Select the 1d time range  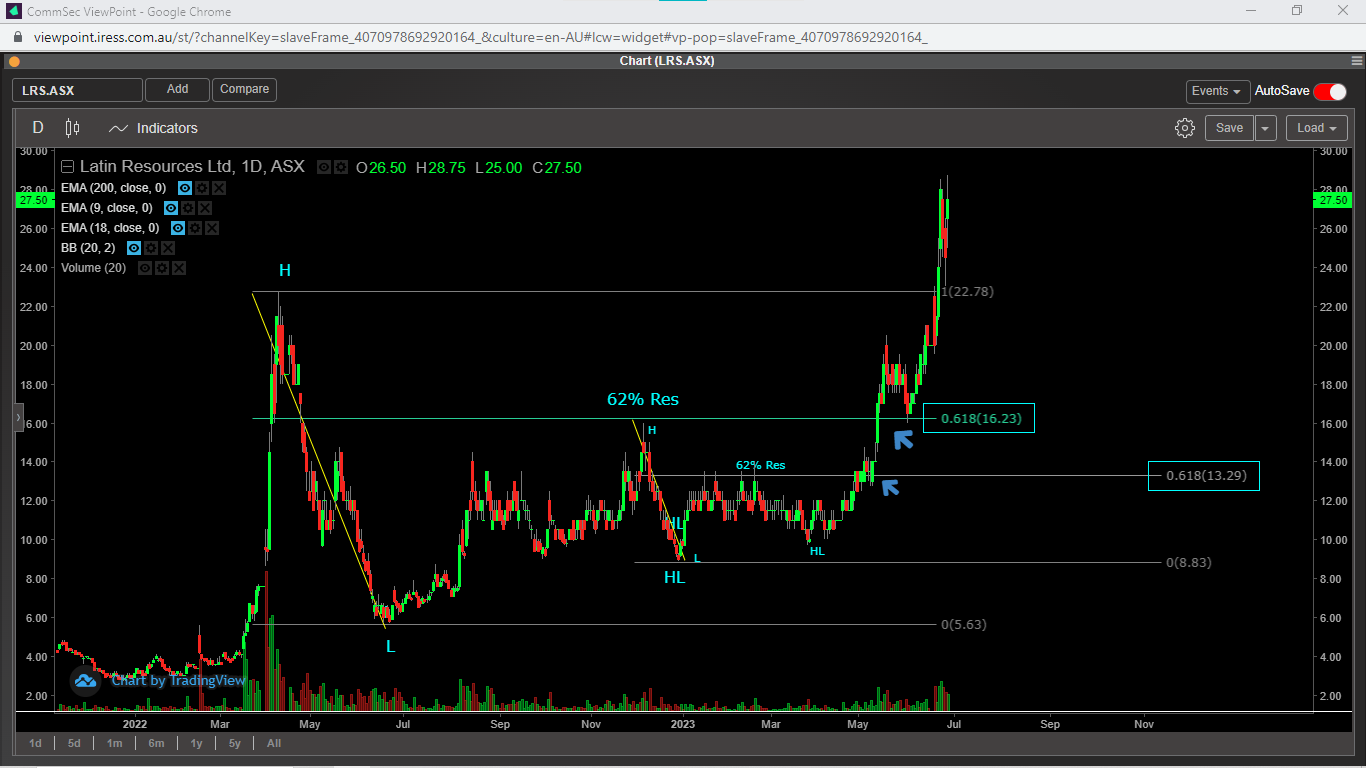point(35,743)
